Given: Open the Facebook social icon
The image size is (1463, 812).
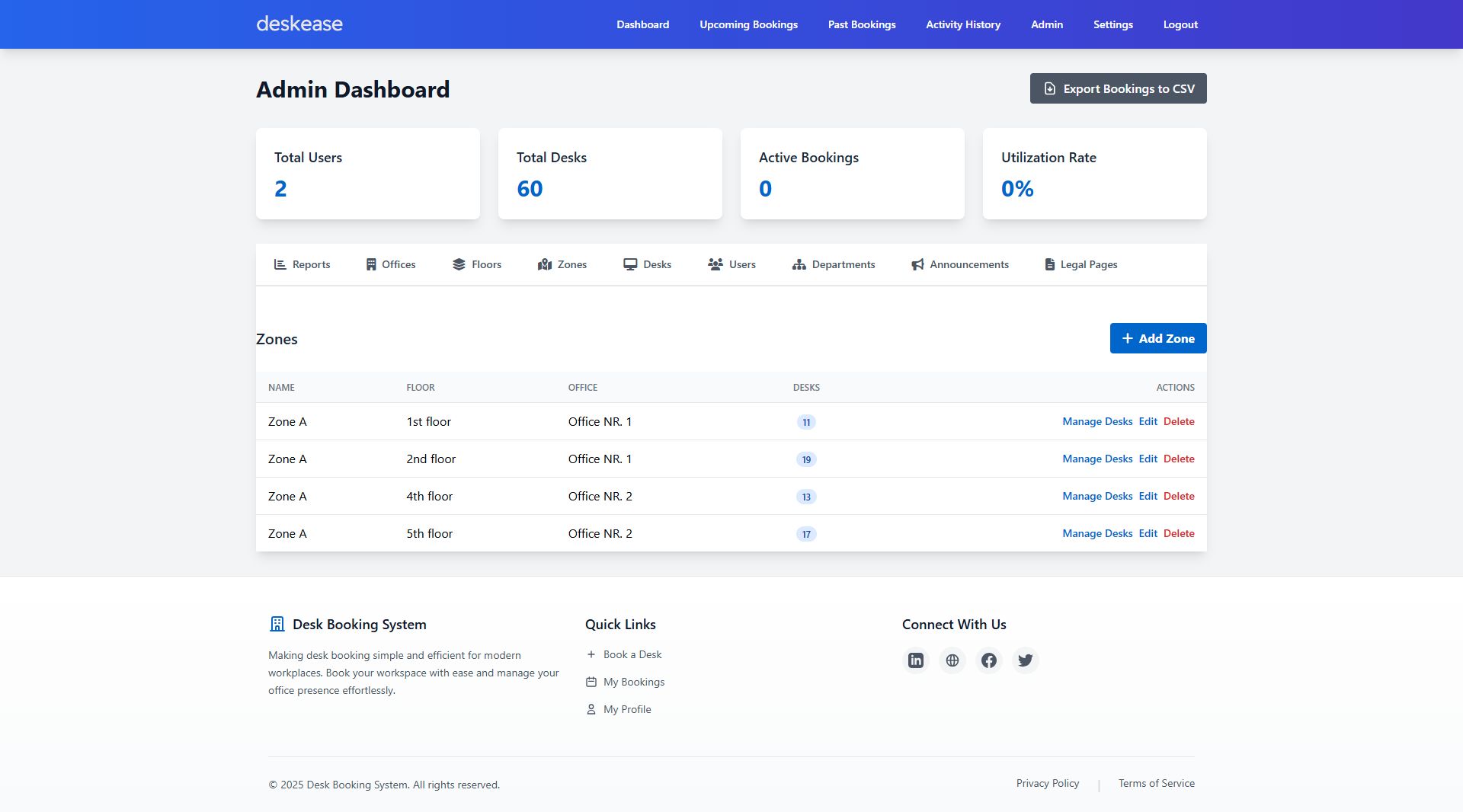Looking at the screenshot, I should pyautogui.click(x=988, y=660).
